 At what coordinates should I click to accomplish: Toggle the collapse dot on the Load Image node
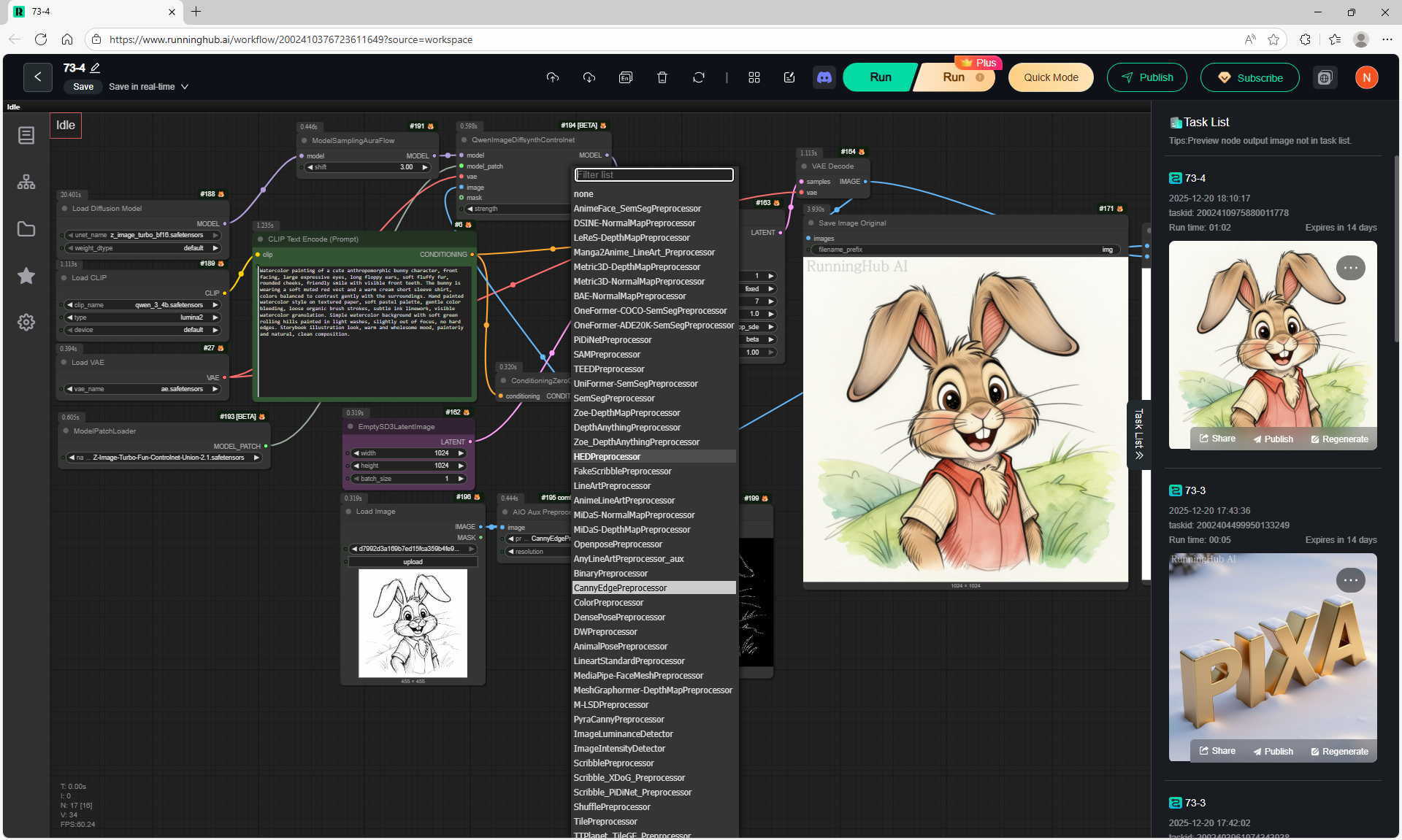tap(350, 512)
